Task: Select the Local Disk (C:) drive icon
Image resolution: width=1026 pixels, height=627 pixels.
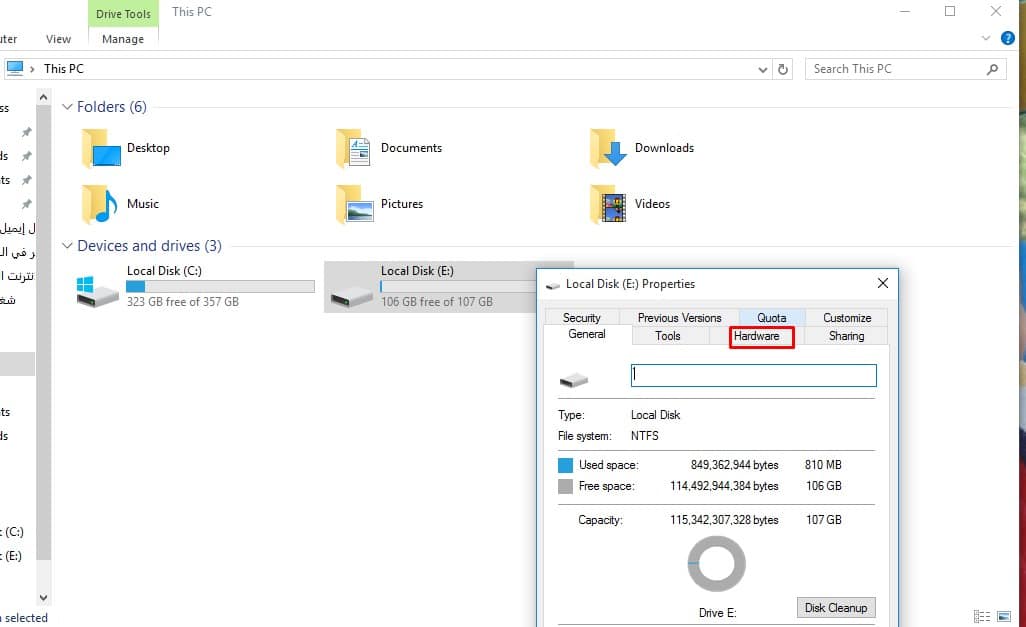Action: click(x=99, y=290)
